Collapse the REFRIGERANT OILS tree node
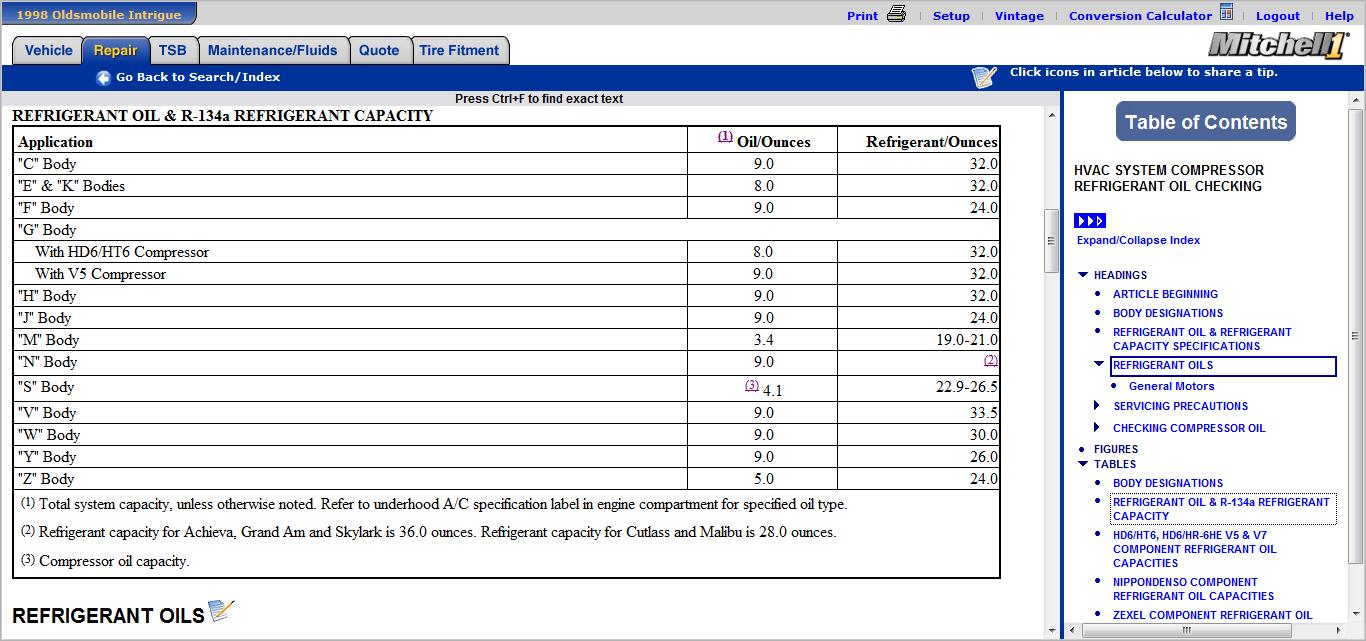This screenshot has width=1366, height=641. pyautogui.click(x=1099, y=365)
